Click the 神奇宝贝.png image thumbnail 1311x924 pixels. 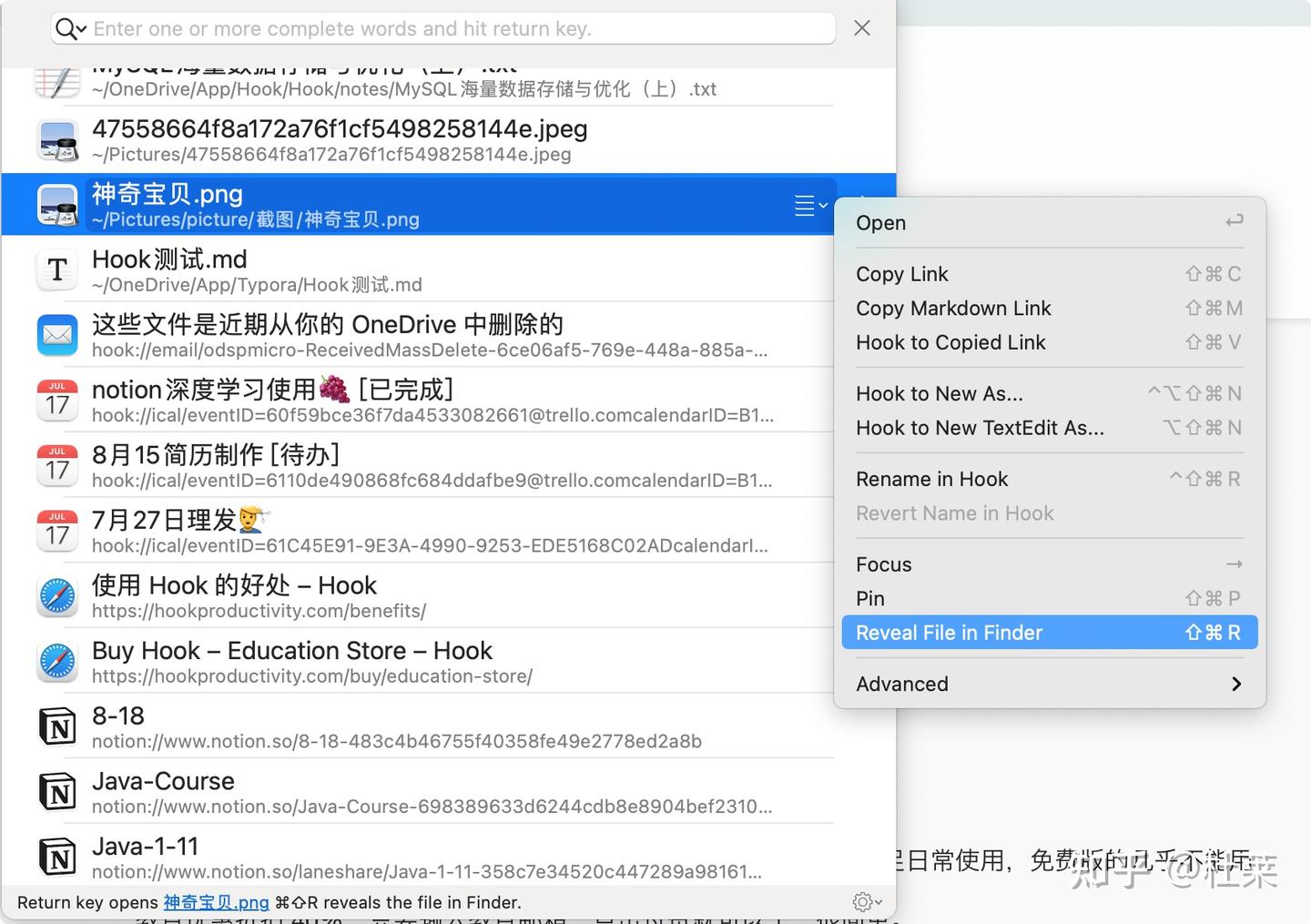click(x=56, y=205)
